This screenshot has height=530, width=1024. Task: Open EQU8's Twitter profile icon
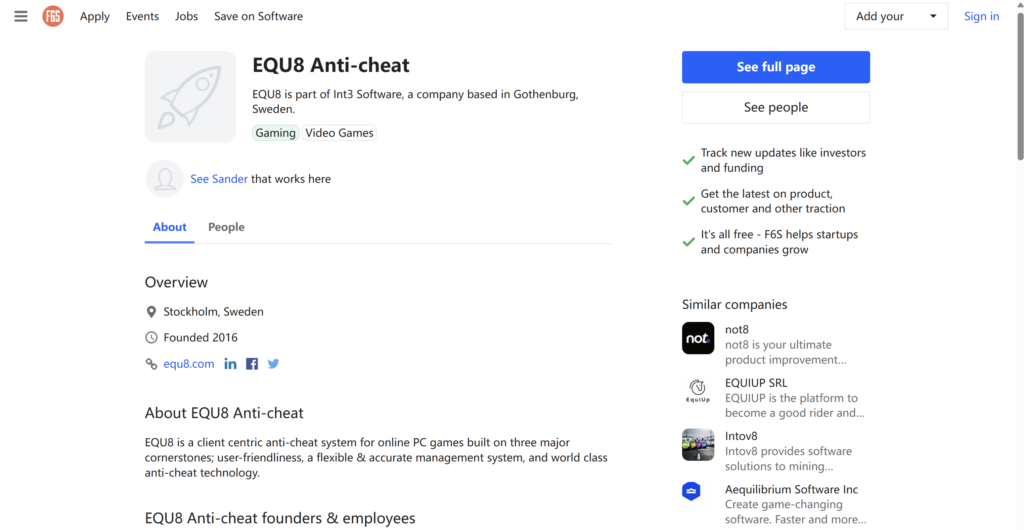click(x=273, y=364)
